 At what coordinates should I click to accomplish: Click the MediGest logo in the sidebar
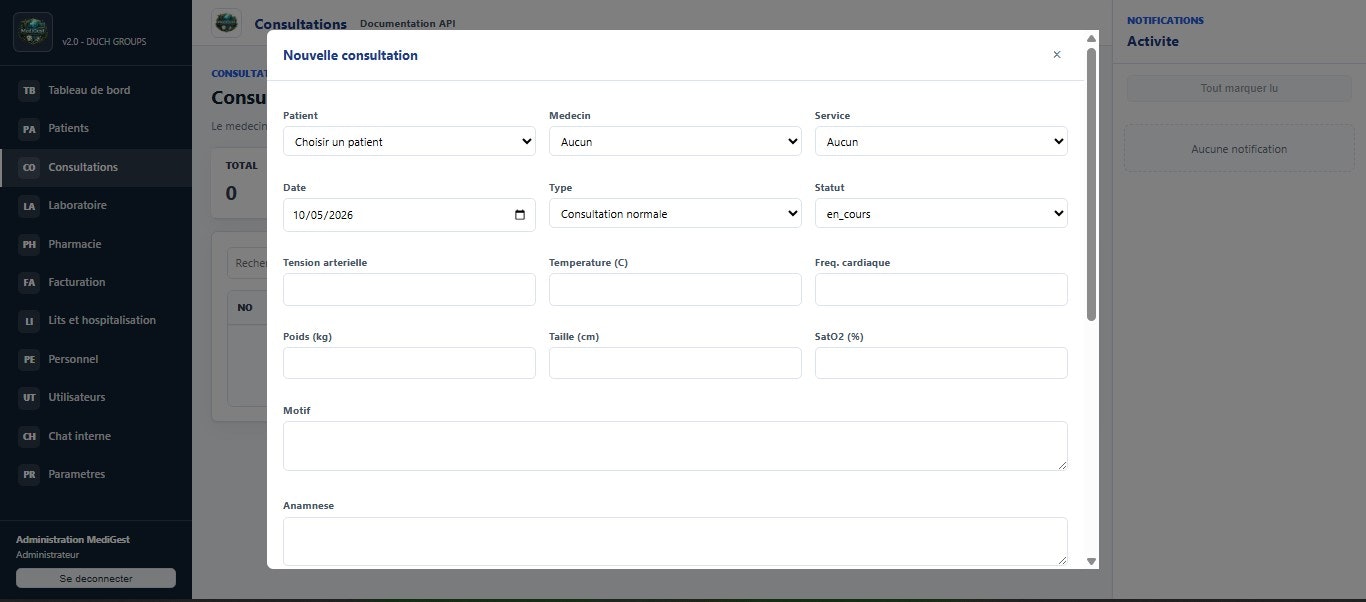point(33,32)
